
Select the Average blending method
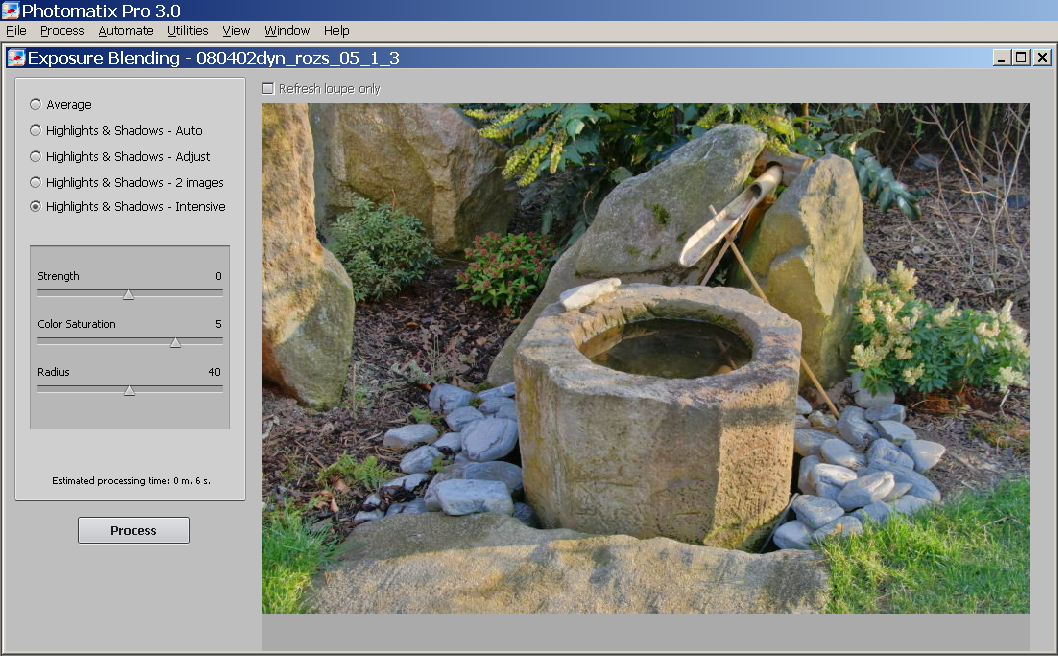tap(36, 105)
